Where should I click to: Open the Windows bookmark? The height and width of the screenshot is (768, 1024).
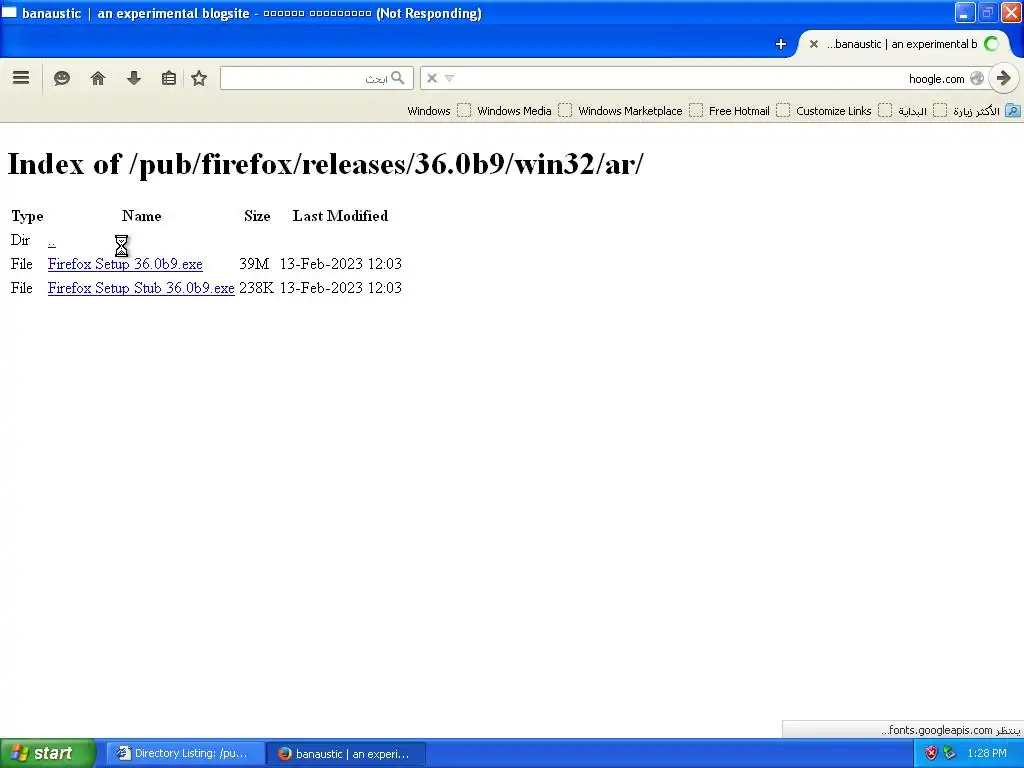tap(439, 111)
